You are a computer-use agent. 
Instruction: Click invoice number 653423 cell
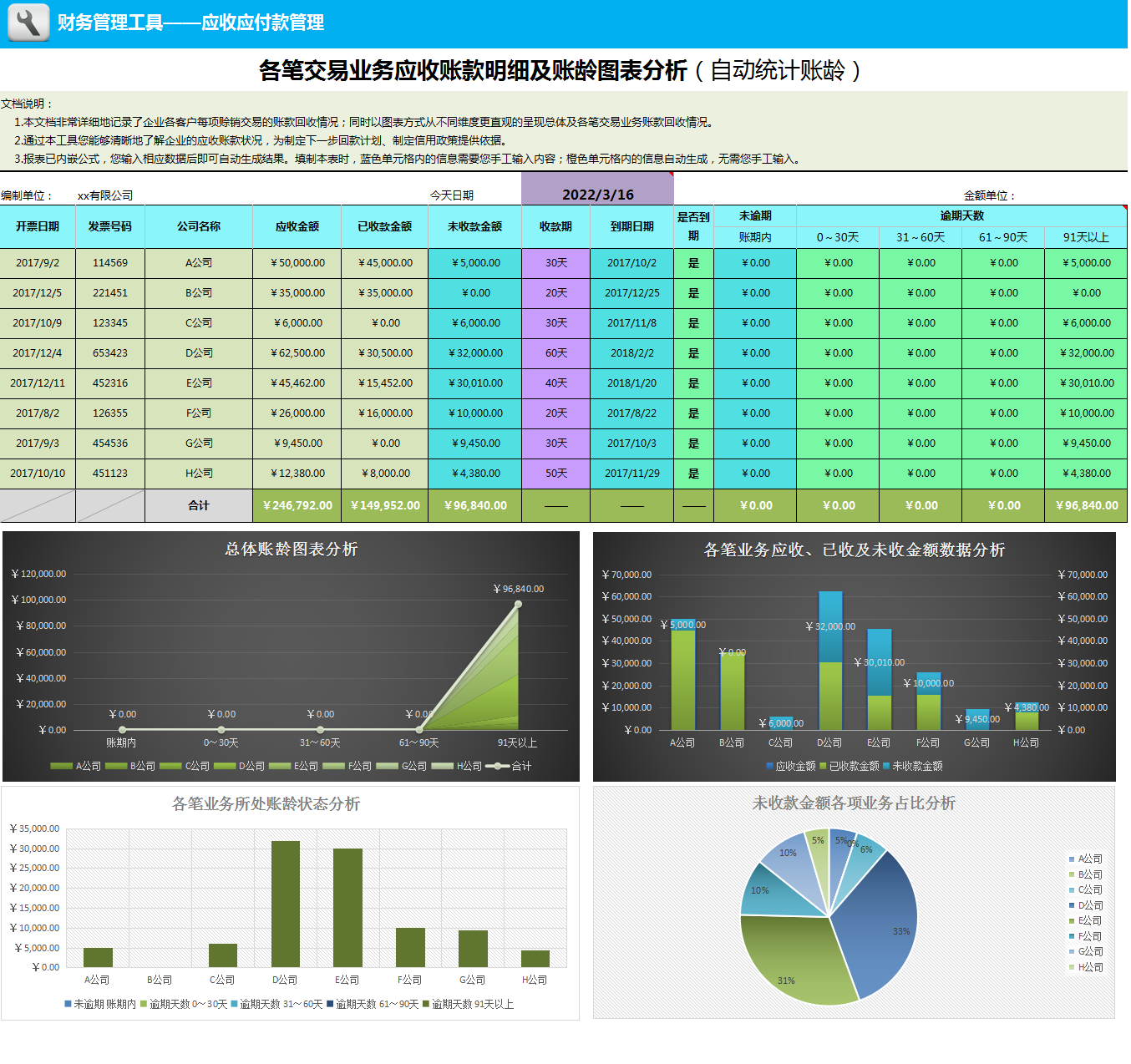coord(110,353)
